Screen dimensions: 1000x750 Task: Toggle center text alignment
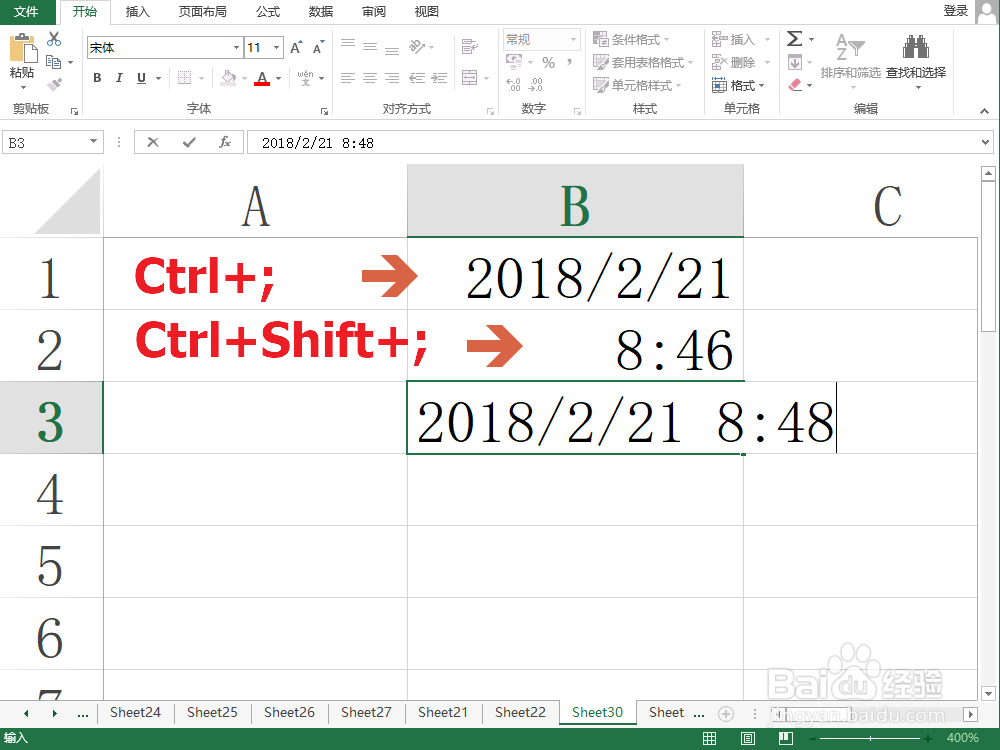370,78
